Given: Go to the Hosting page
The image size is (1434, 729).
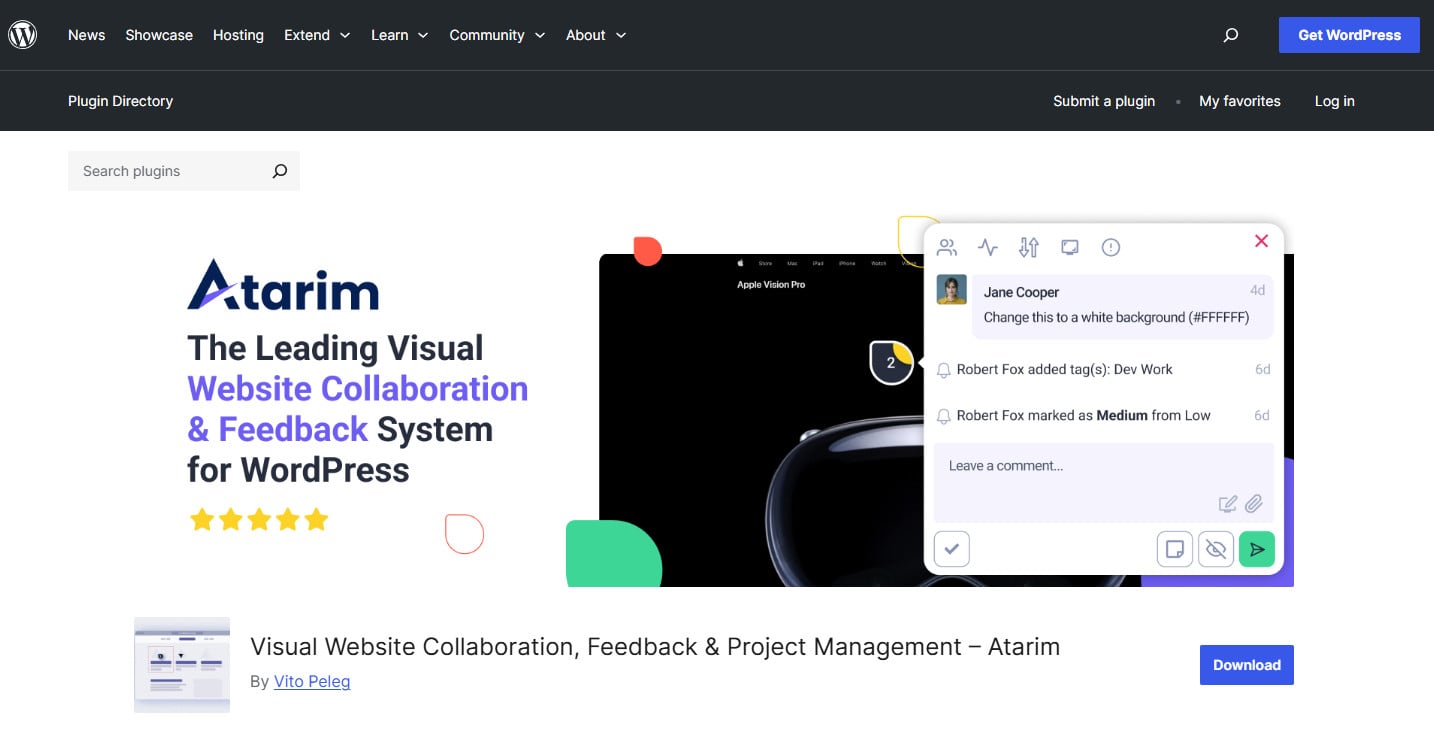Looking at the screenshot, I should (x=238, y=35).
